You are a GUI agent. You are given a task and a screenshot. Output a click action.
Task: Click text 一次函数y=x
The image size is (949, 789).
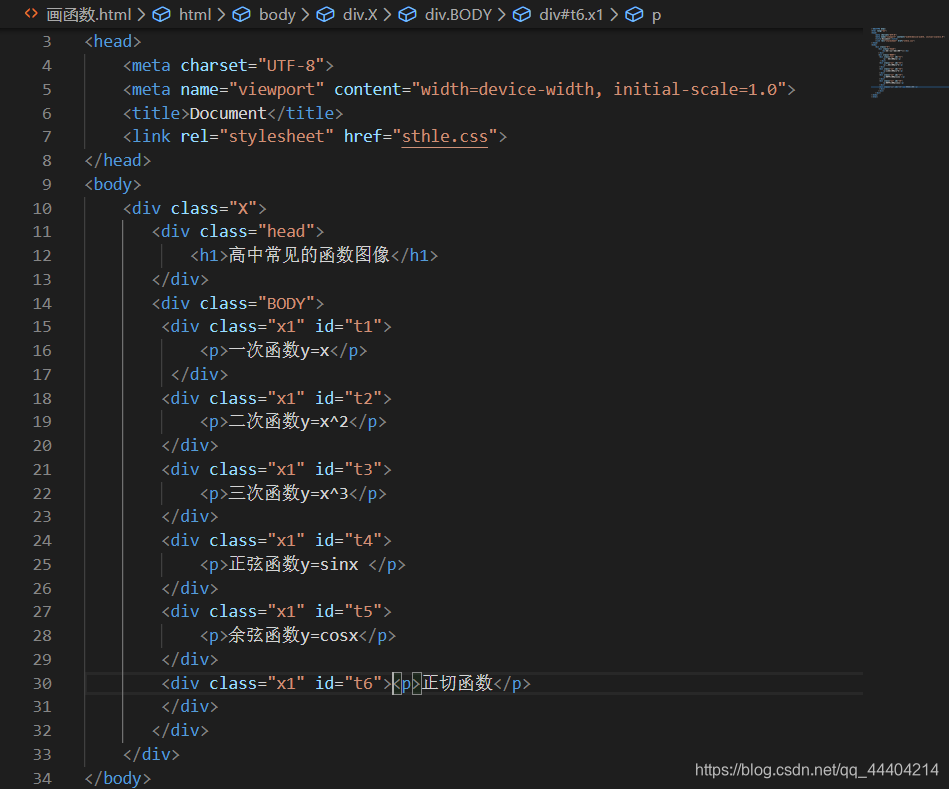point(279,350)
